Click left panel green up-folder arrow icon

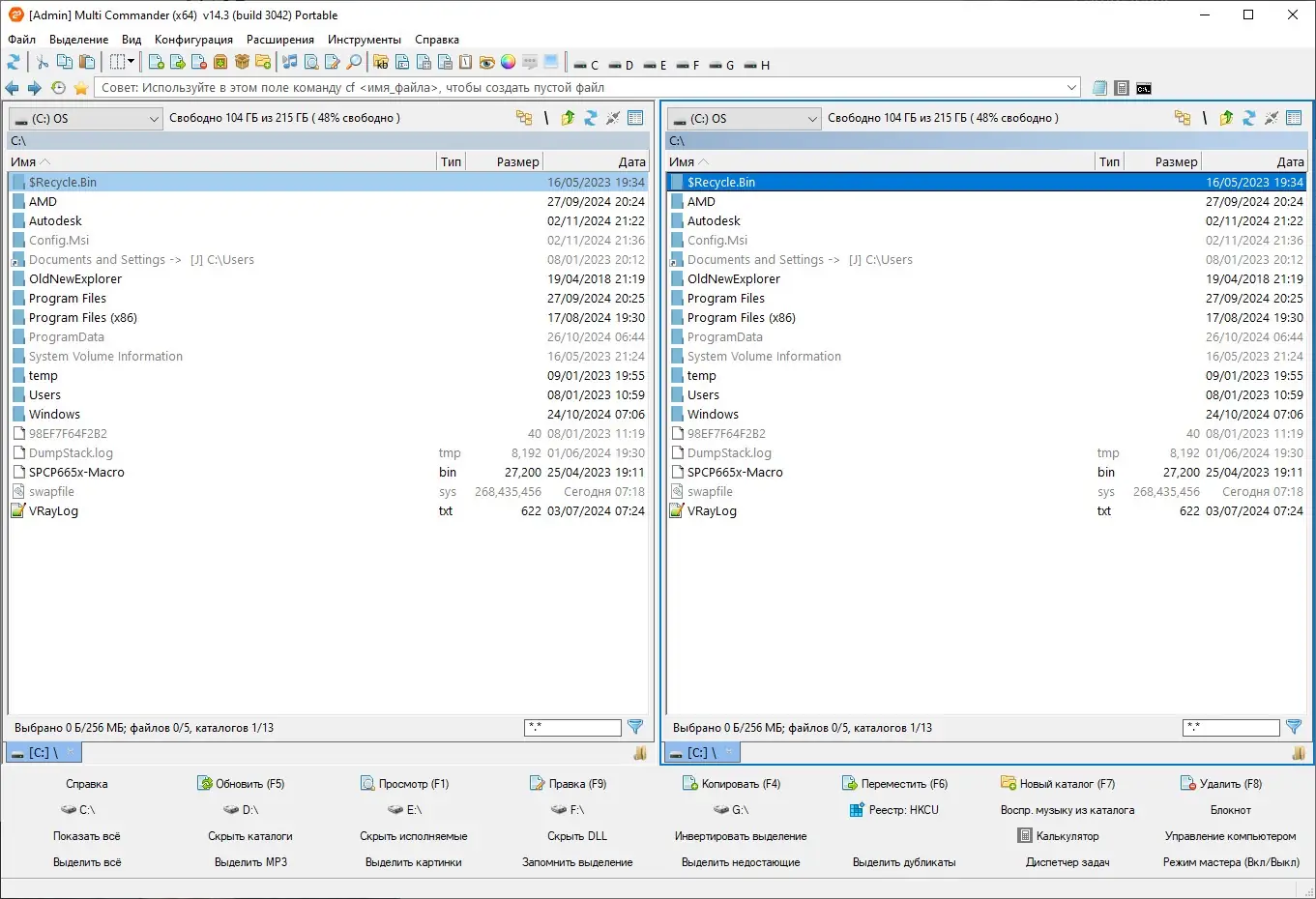click(x=568, y=118)
